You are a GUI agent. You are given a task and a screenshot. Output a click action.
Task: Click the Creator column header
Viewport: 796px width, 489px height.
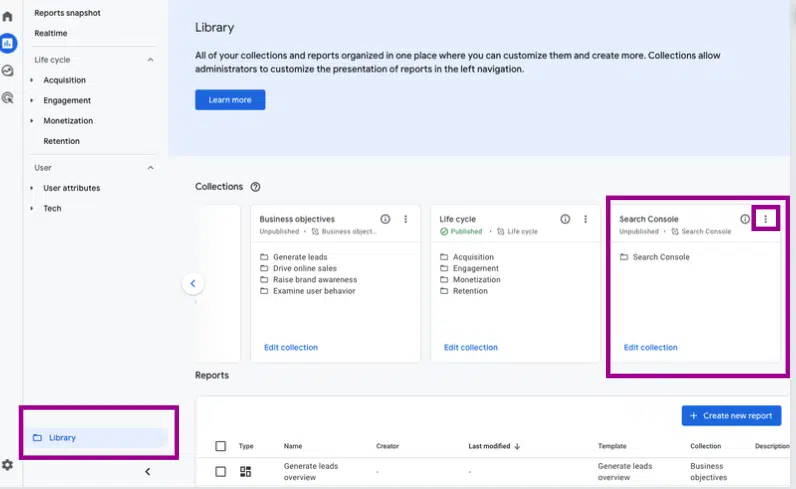387,446
